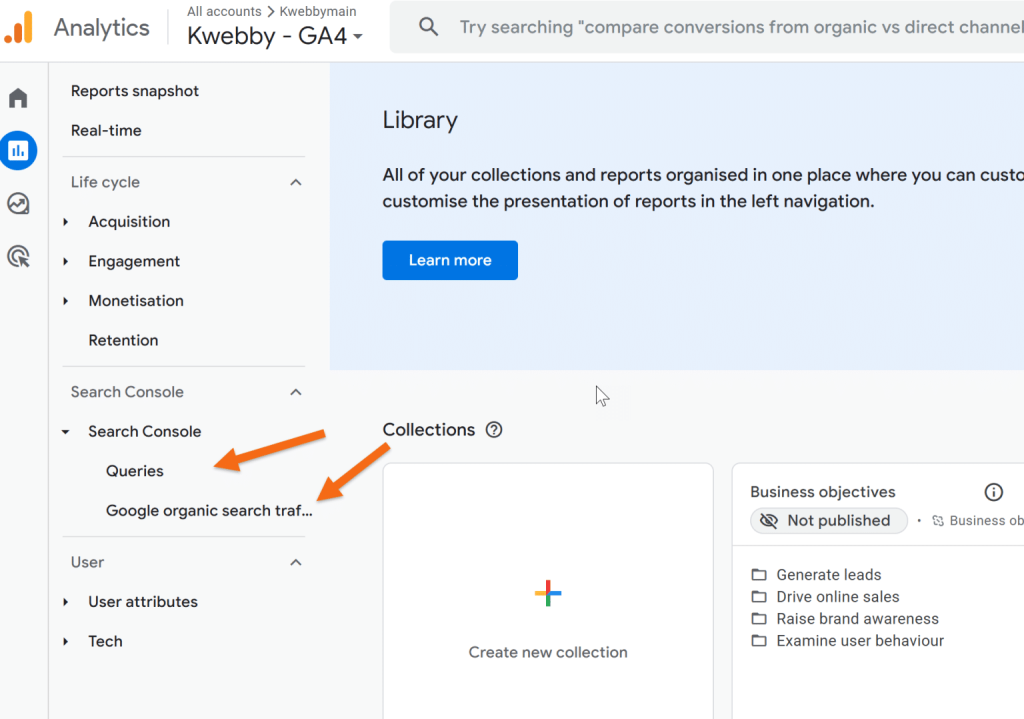Open the search magnifier in the top bar
This screenshot has height=719, width=1024.
428,26
